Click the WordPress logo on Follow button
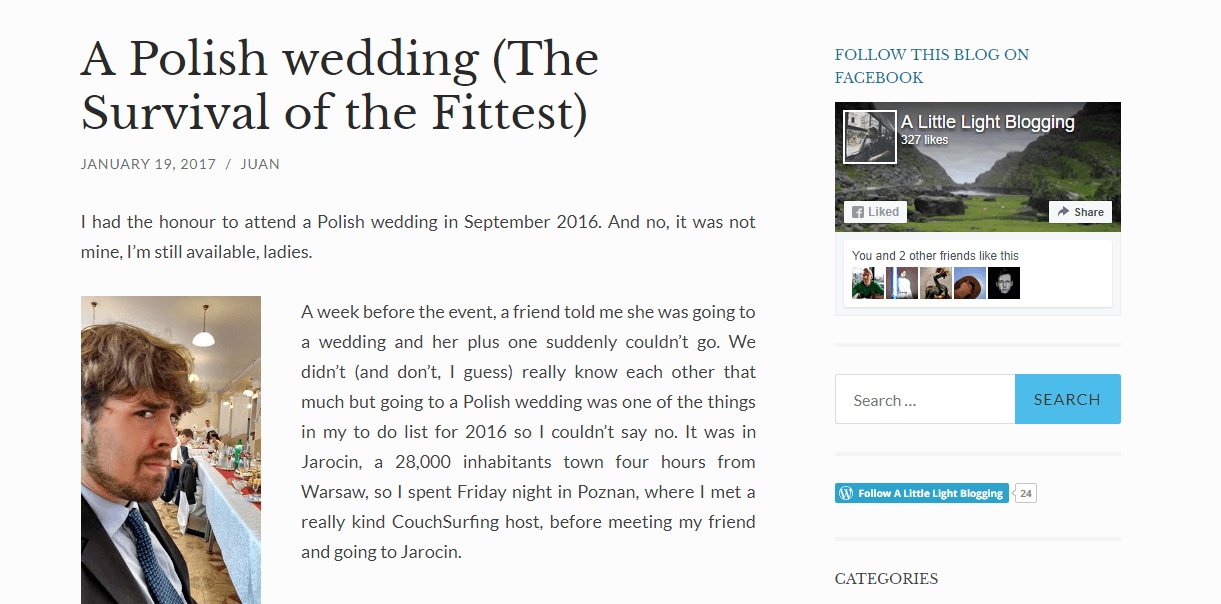The height and width of the screenshot is (604, 1221). [x=846, y=493]
